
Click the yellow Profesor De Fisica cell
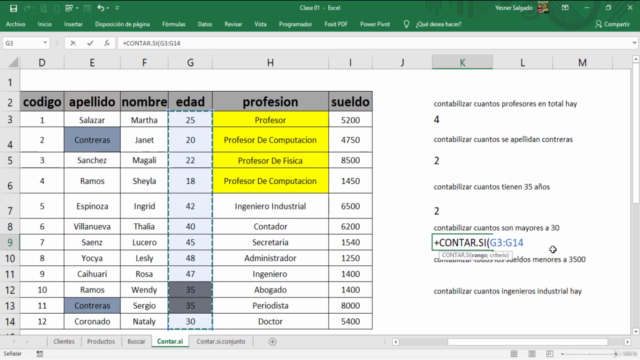270,160
